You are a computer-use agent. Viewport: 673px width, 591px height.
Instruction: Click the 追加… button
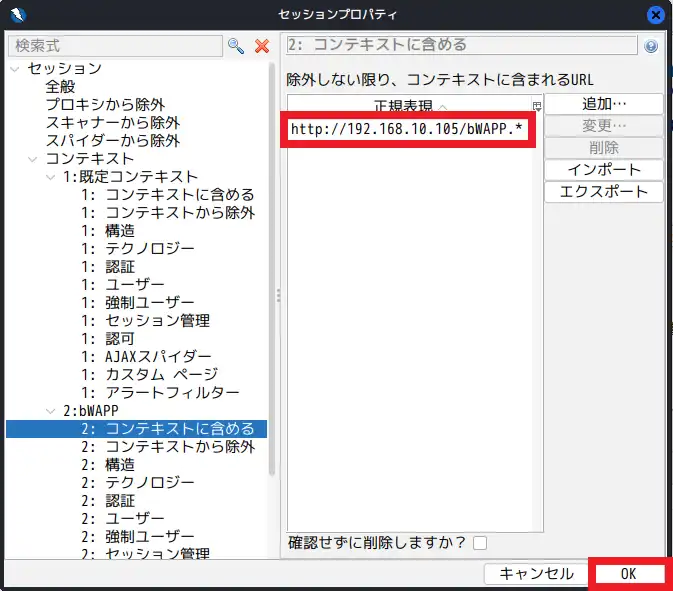pyautogui.click(x=604, y=104)
